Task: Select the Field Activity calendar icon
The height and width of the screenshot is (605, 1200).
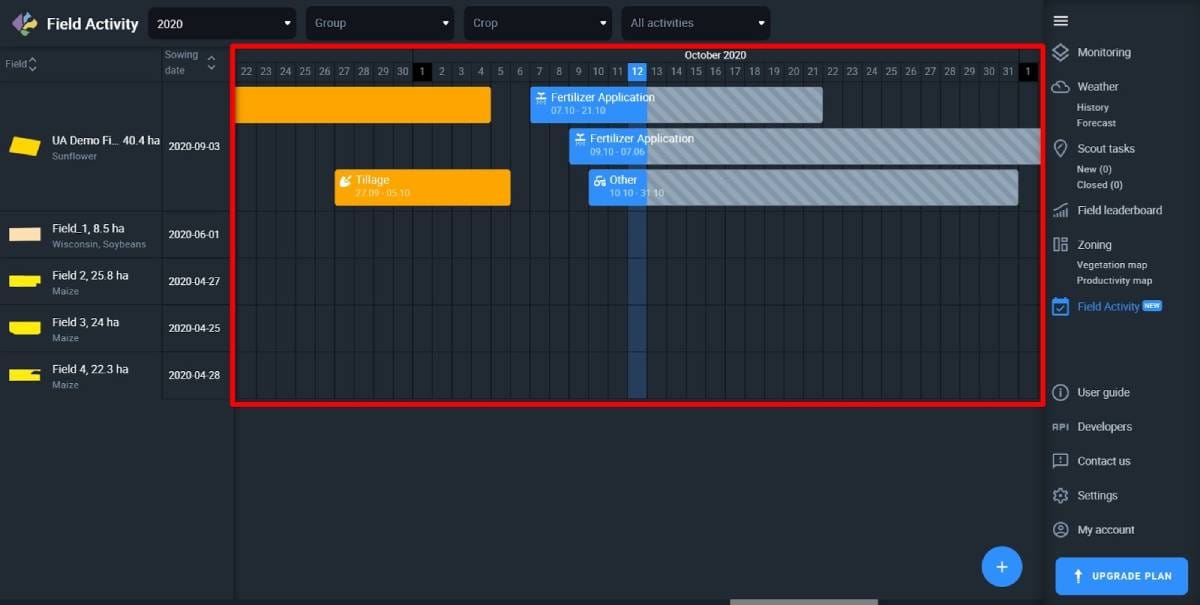Action: (1060, 306)
